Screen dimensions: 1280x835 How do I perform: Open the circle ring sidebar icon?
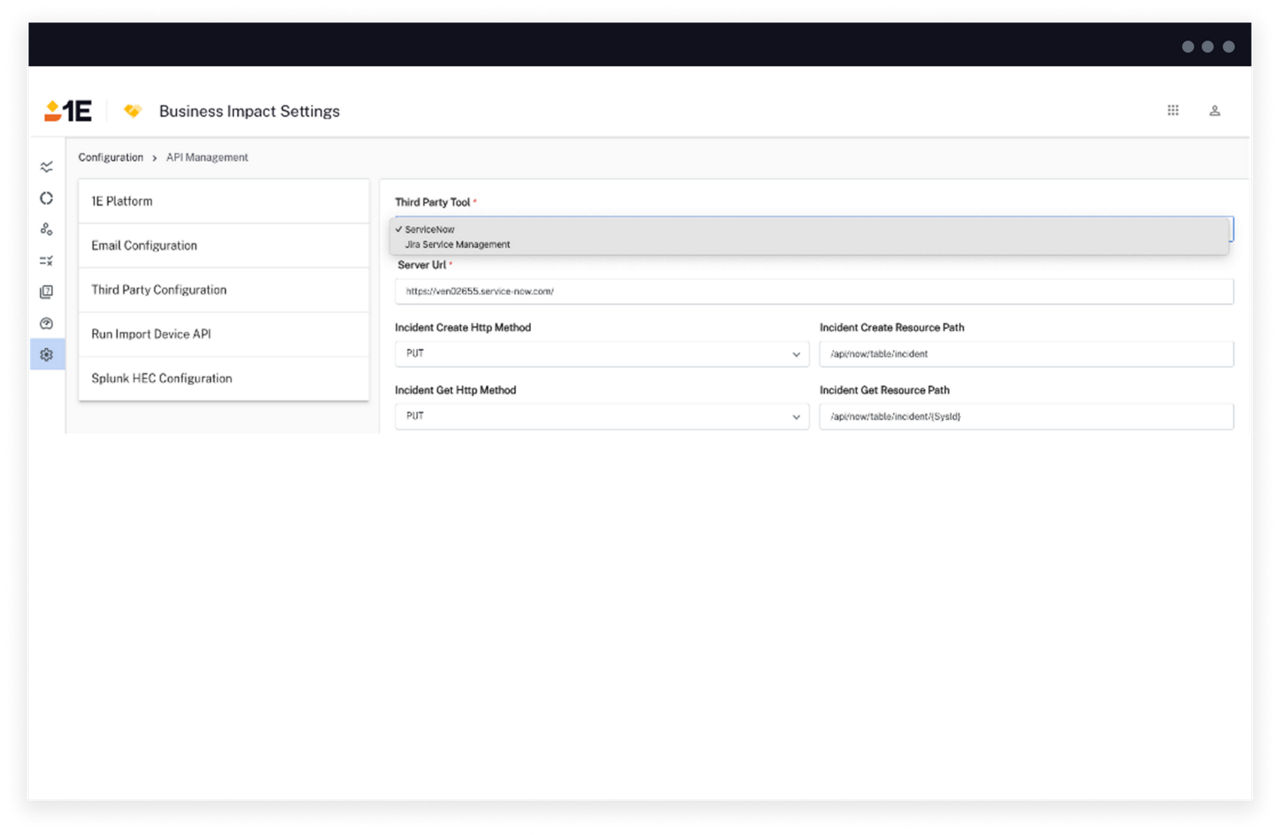[46, 198]
